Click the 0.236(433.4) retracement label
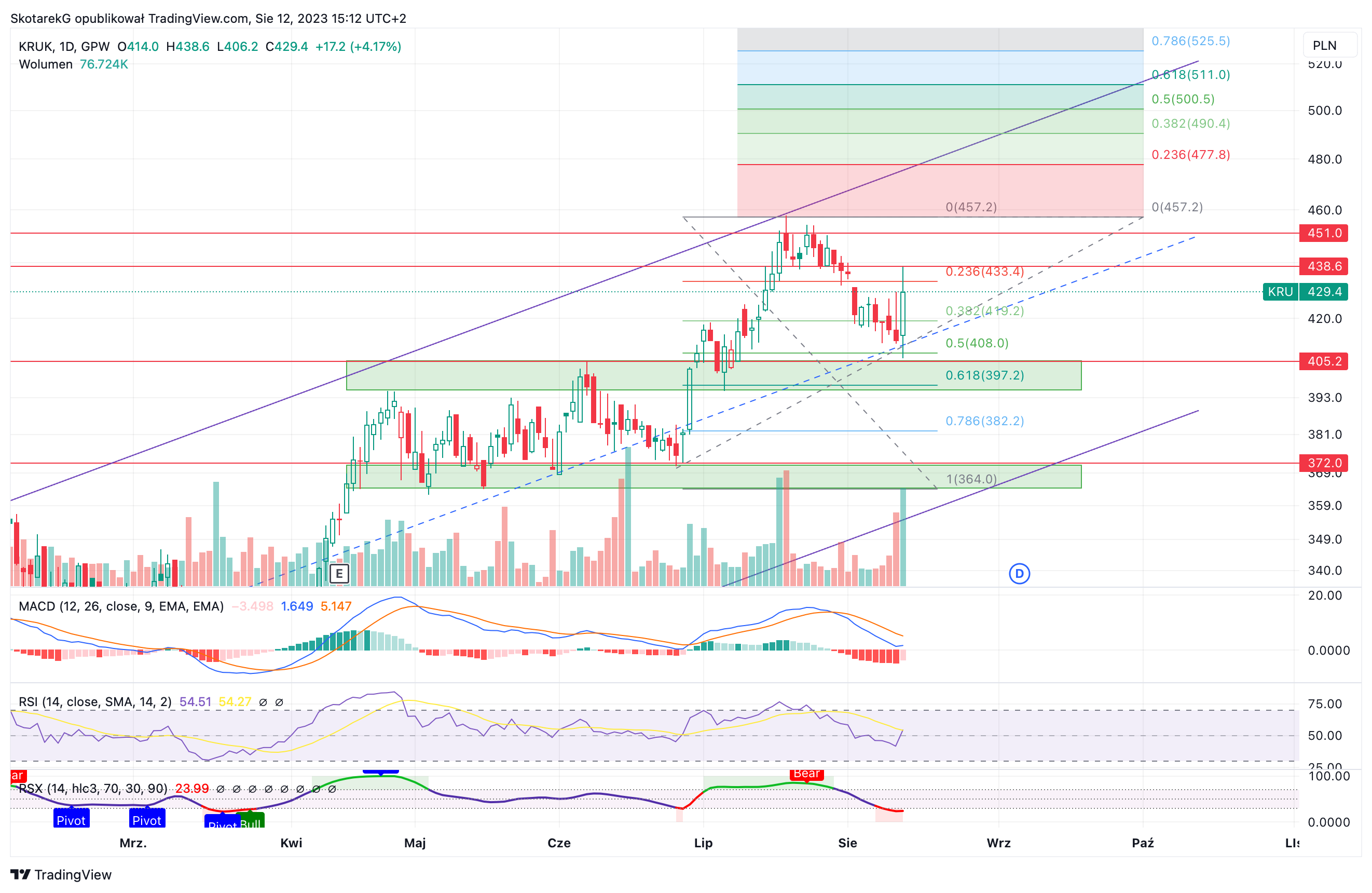Viewport: 1372px width, 893px height. click(984, 271)
